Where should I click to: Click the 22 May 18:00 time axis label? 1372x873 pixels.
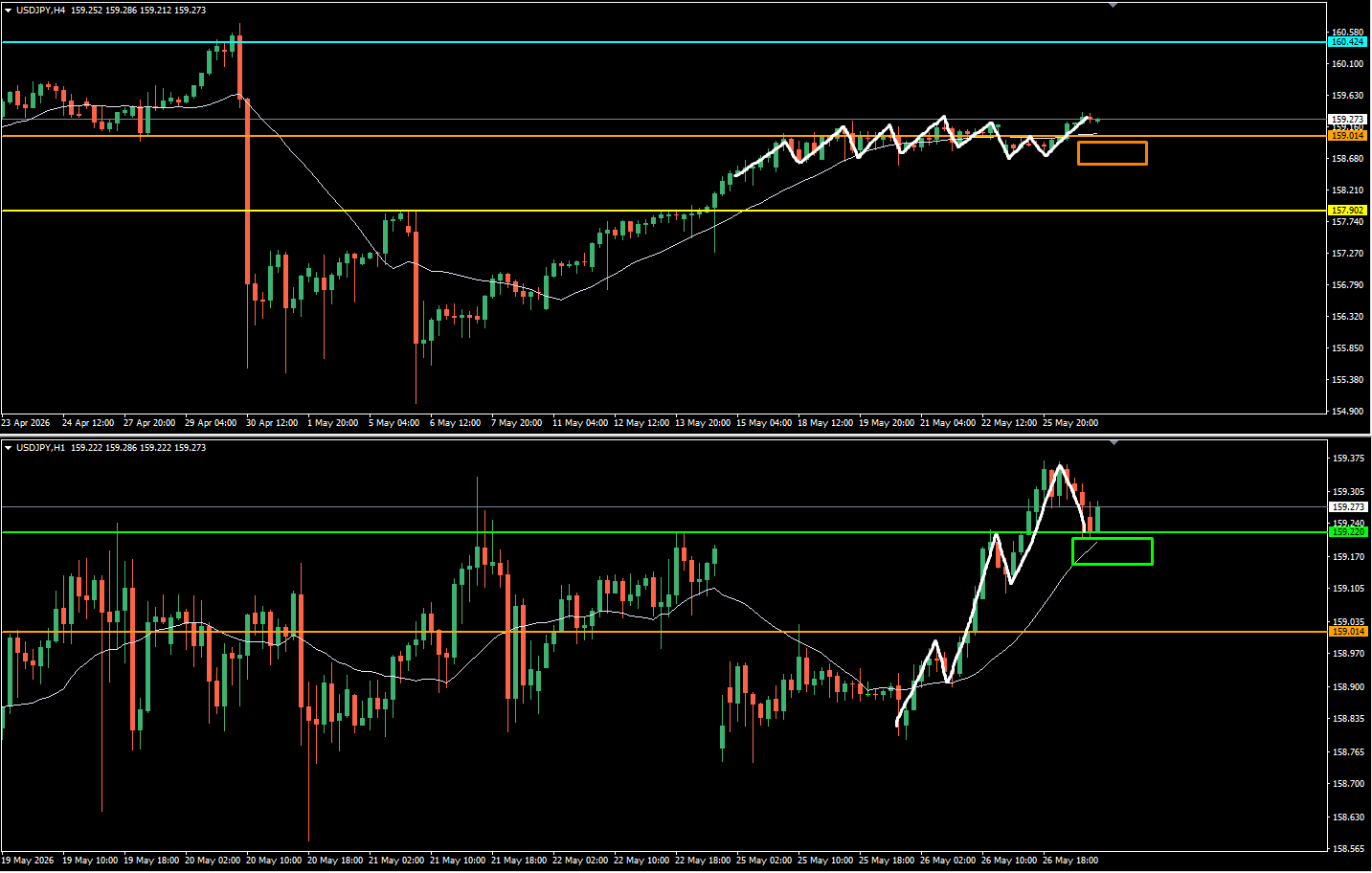(703, 861)
